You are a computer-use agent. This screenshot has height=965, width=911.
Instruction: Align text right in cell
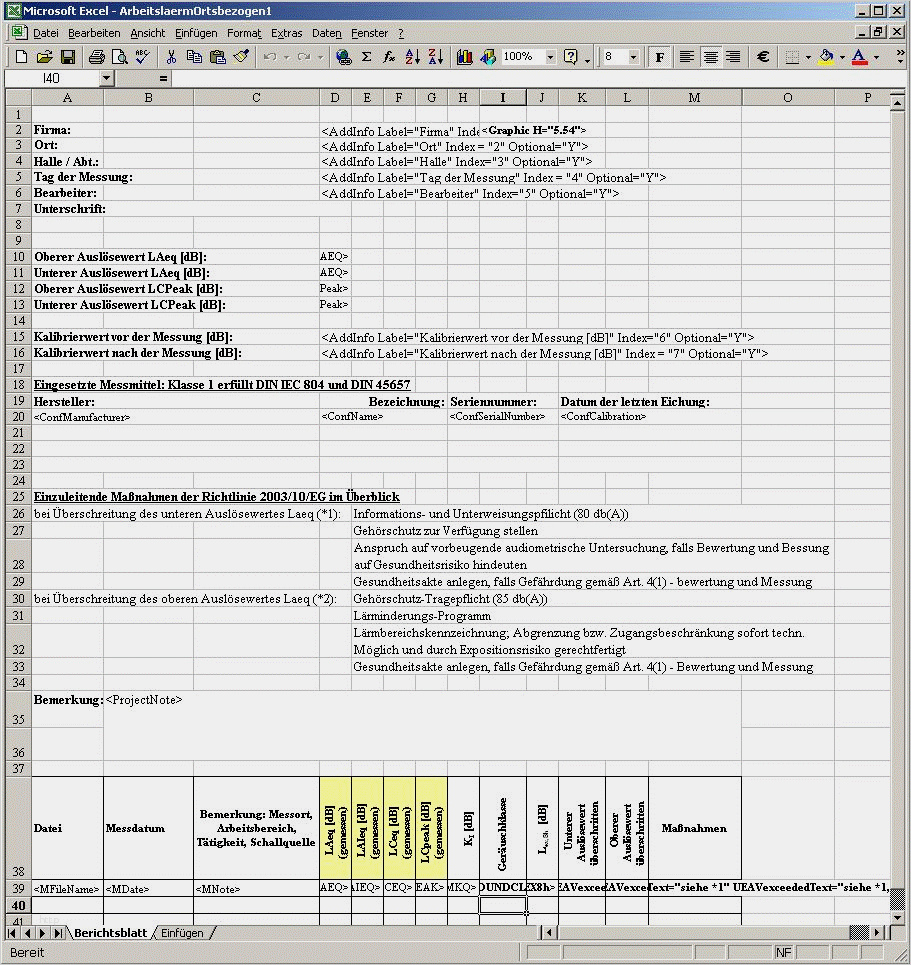tap(732, 57)
